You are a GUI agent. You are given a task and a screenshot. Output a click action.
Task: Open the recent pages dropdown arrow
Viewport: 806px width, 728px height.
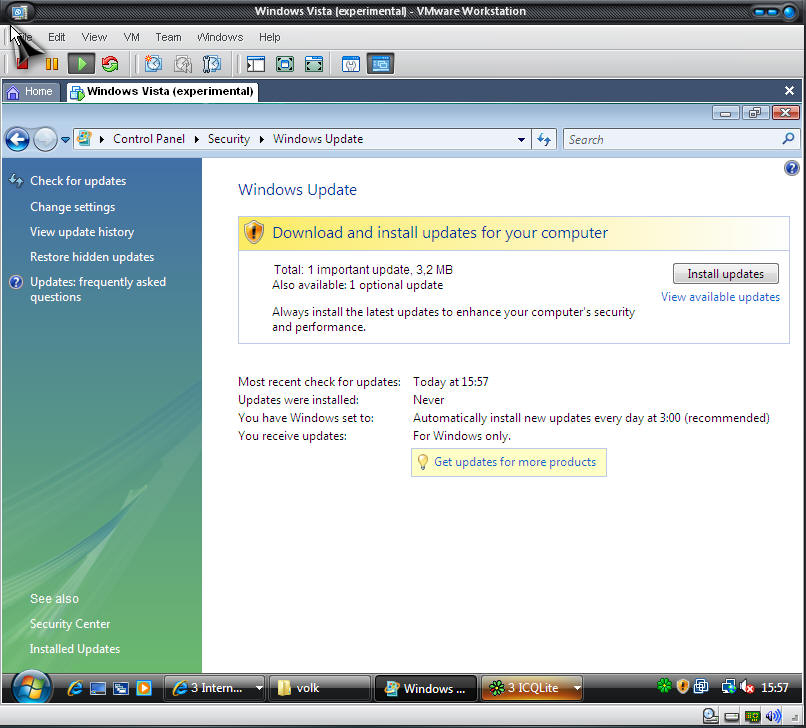click(x=65, y=139)
